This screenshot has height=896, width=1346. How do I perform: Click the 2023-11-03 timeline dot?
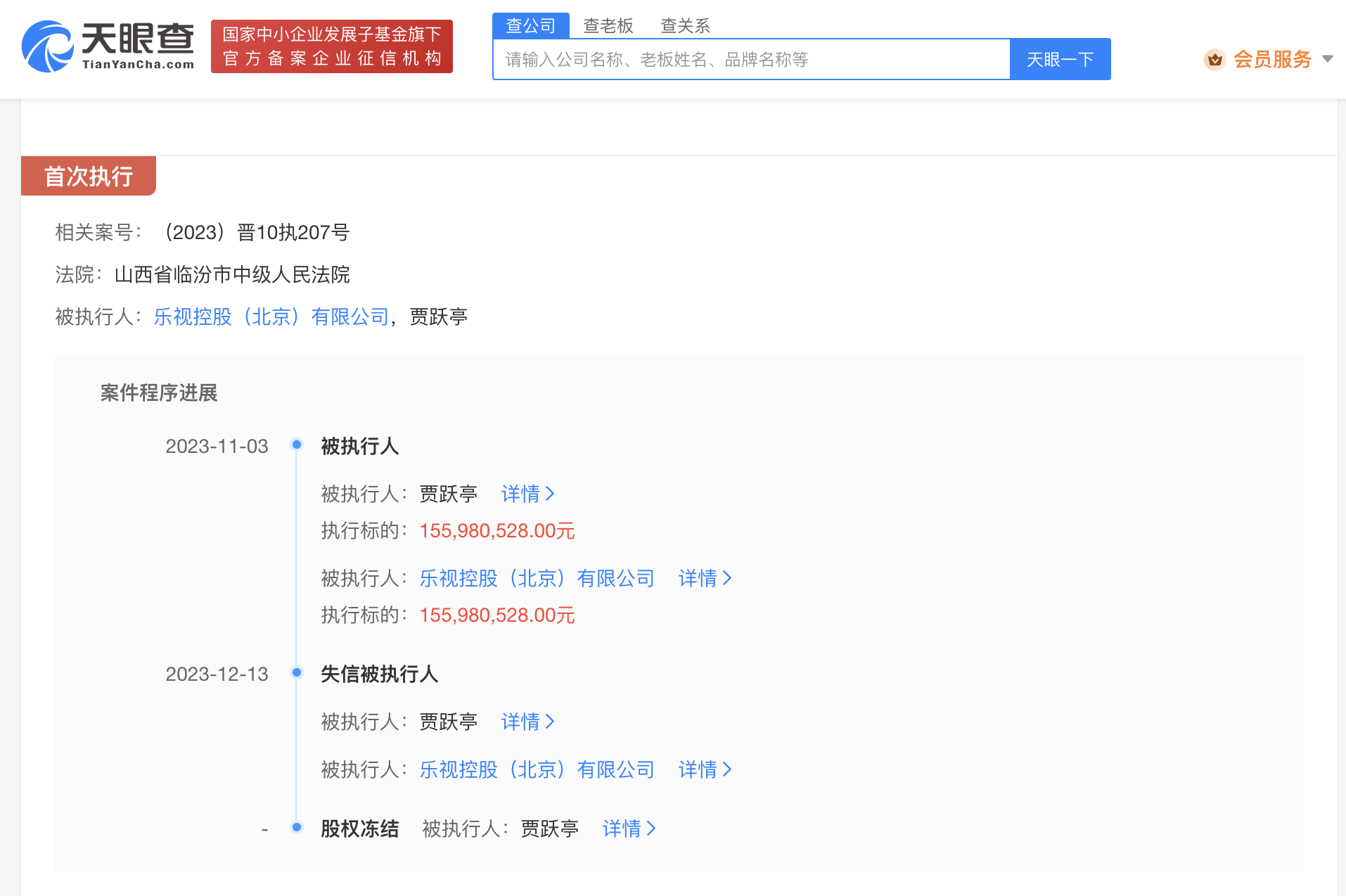tap(297, 444)
